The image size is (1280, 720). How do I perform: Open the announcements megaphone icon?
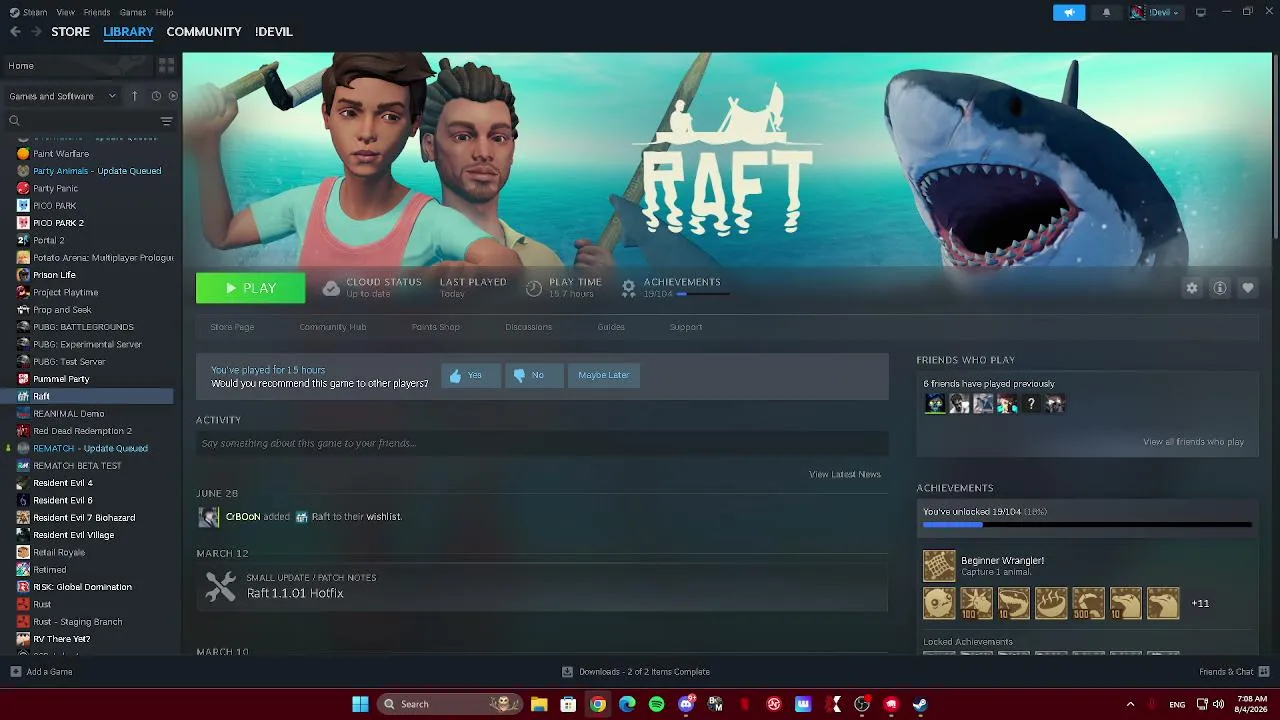pos(1069,12)
